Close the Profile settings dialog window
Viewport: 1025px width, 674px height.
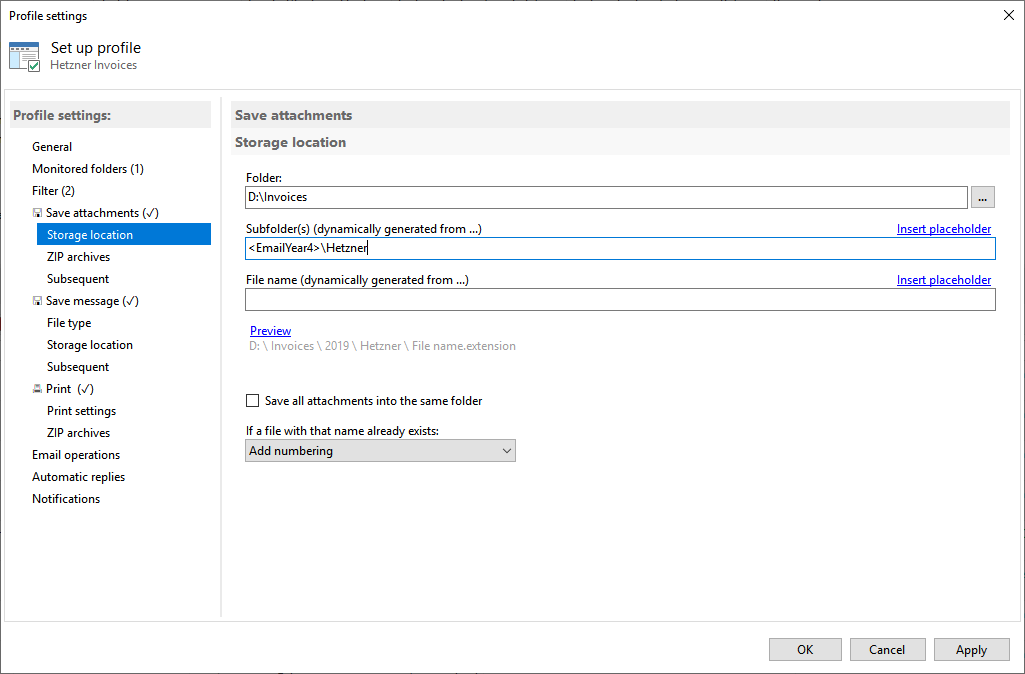[x=1006, y=15]
